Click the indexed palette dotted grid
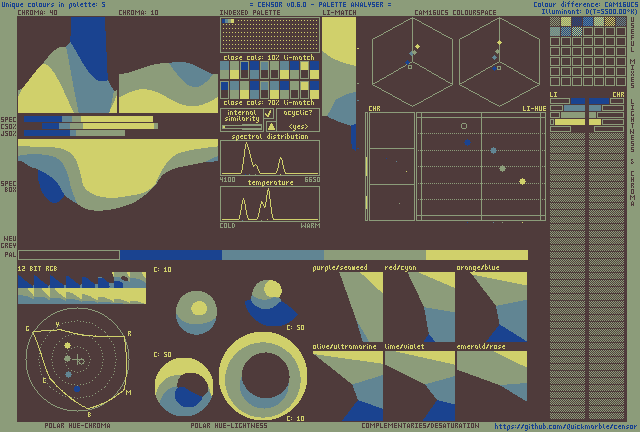This screenshot has width=640, height=432. (270, 35)
